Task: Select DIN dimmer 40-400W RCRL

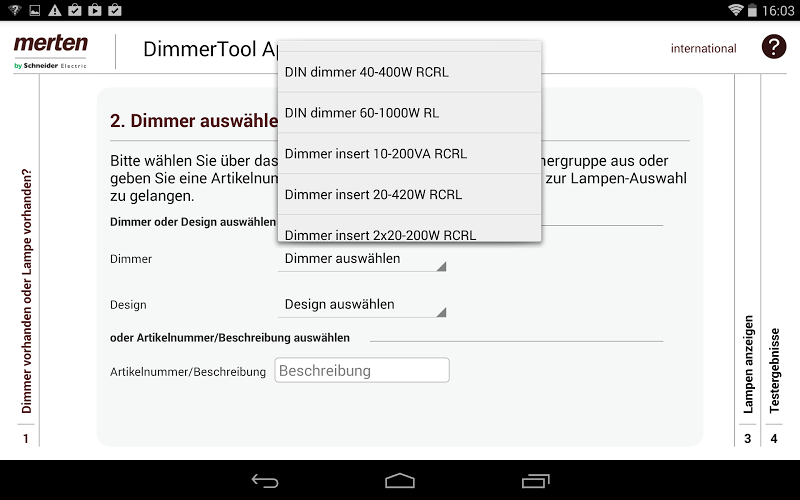Action: tap(409, 72)
